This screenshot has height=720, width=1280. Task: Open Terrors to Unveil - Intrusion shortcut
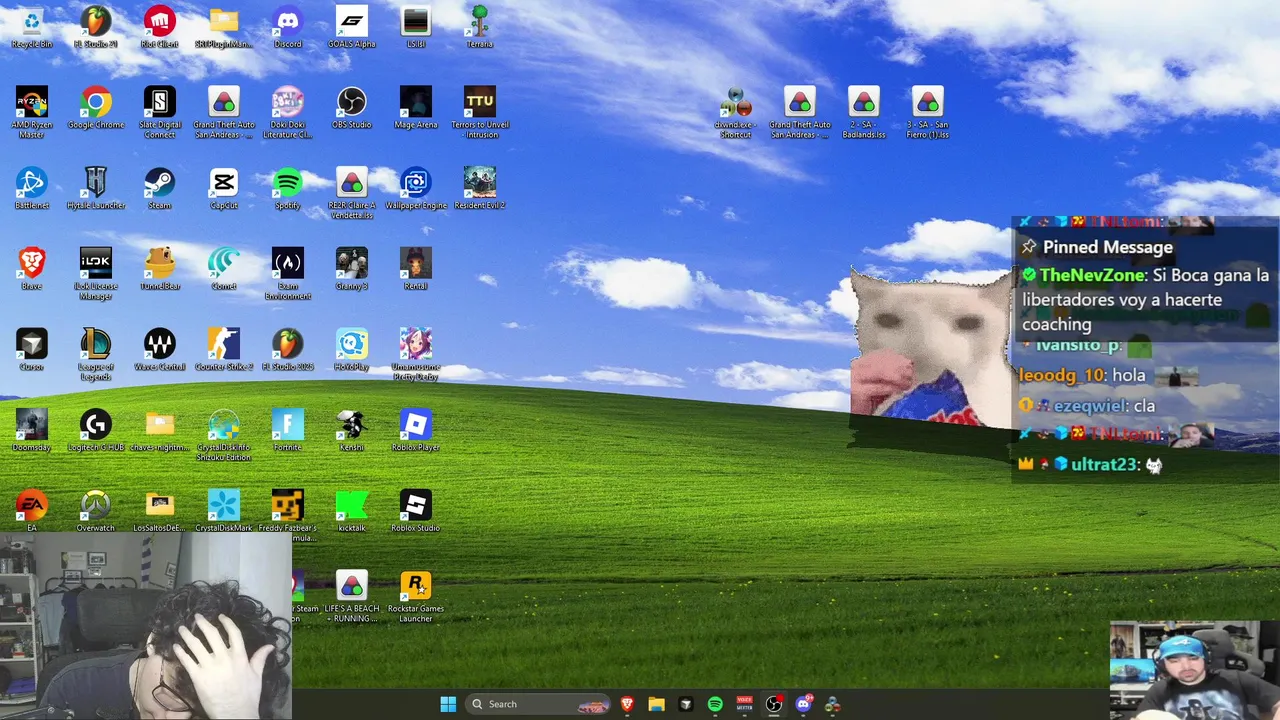[x=480, y=113]
